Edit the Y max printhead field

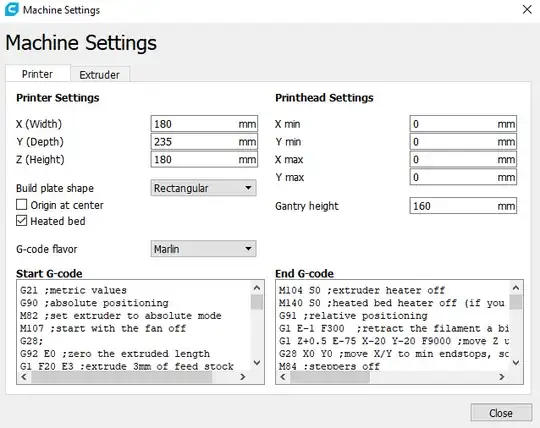[463, 177]
